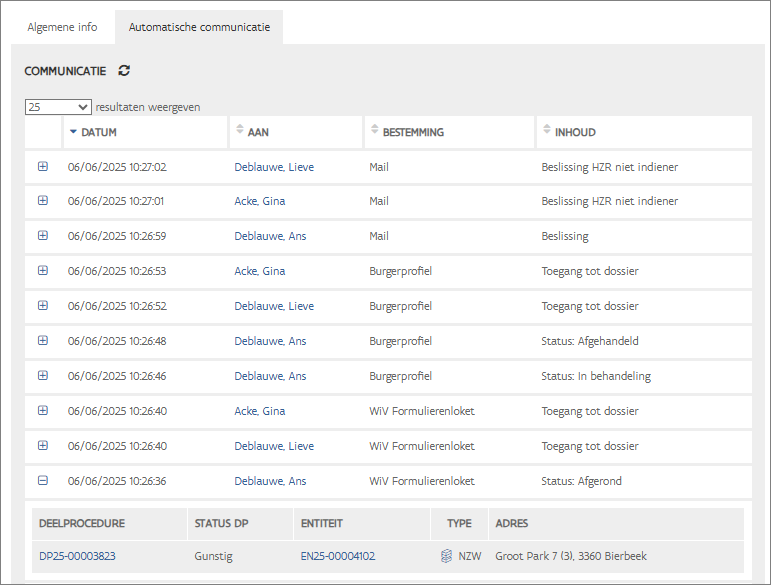
Task: Open the results per page dropdown
Action: coord(58,107)
